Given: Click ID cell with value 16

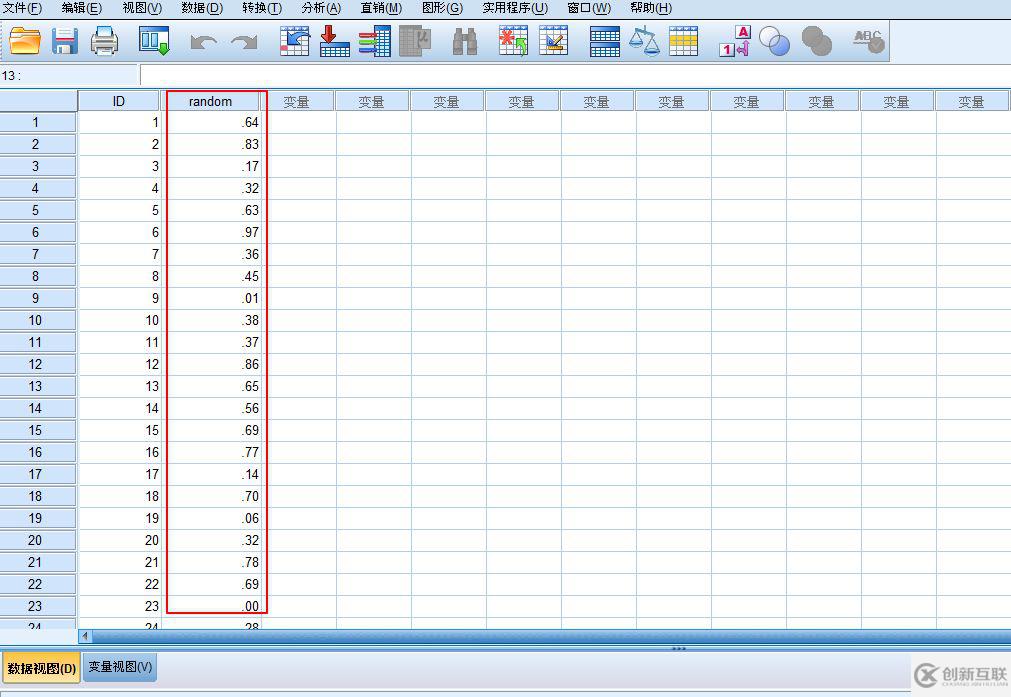Looking at the screenshot, I should pos(119,452).
